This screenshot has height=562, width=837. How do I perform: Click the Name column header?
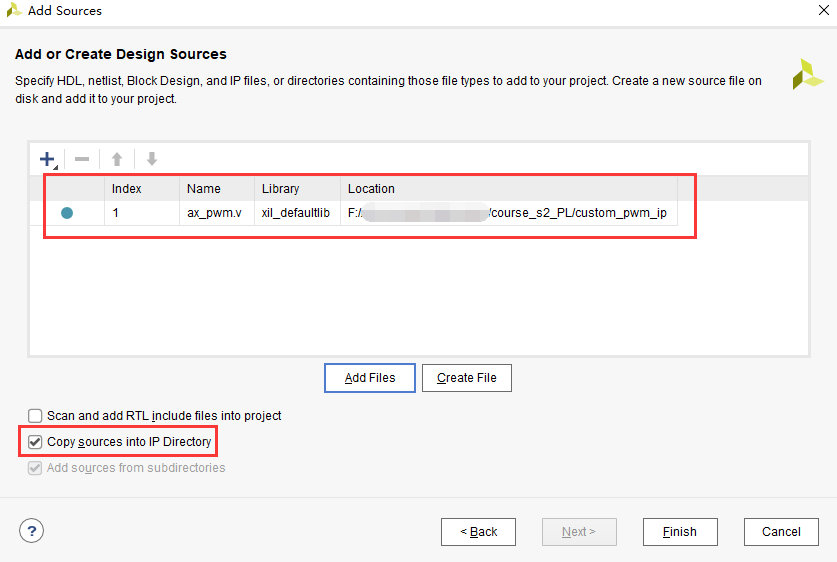click(217, 189)
